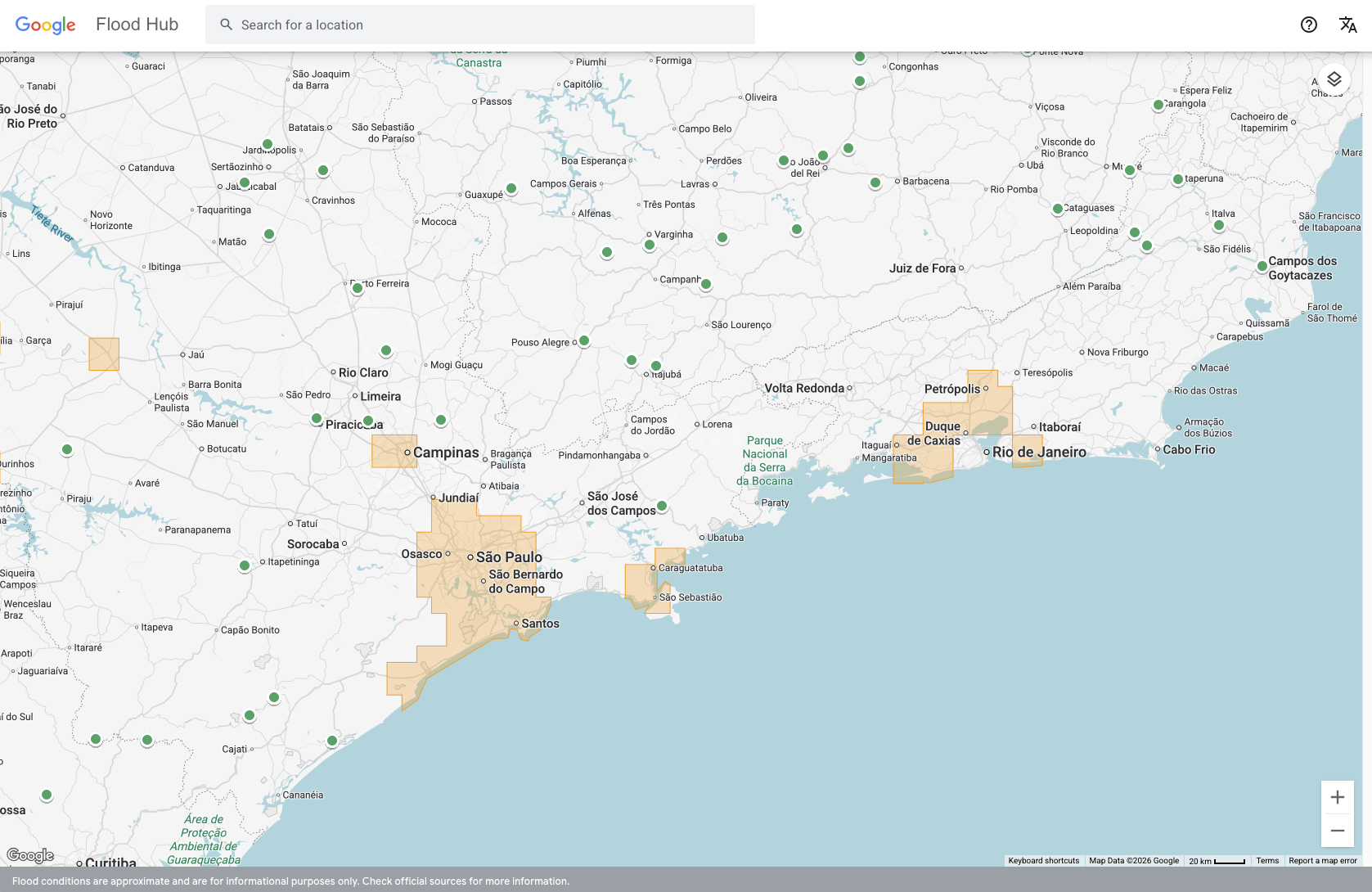Open Keyboard shortcuts
The width and height of the screenshot is (1372, 892).
(1043, 861)
